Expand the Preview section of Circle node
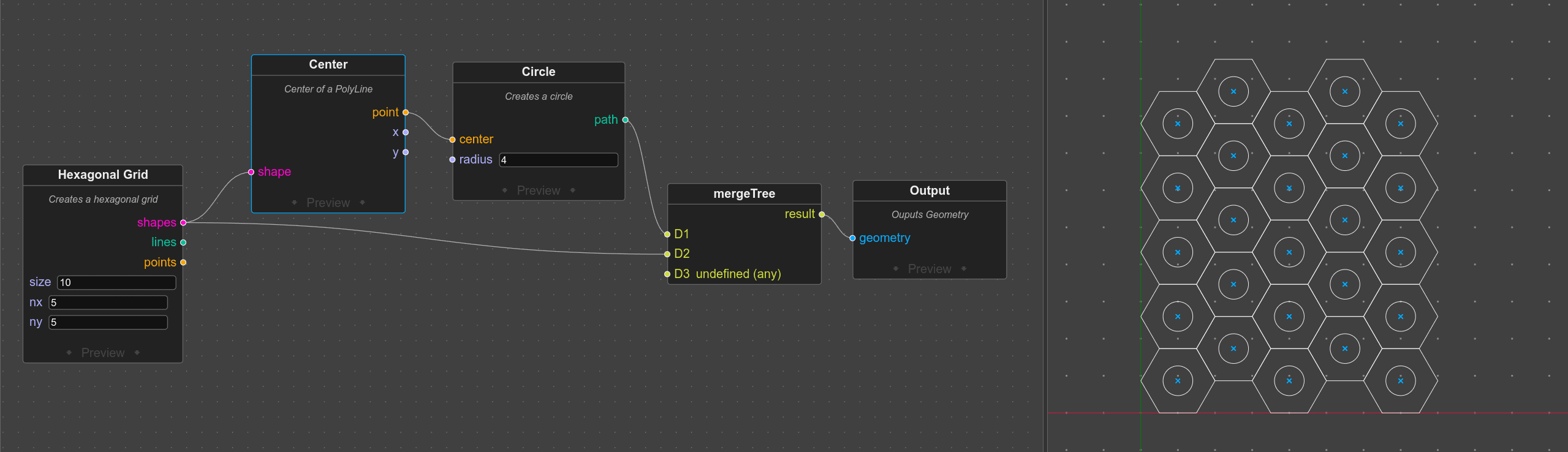 [x=538, y=190]
